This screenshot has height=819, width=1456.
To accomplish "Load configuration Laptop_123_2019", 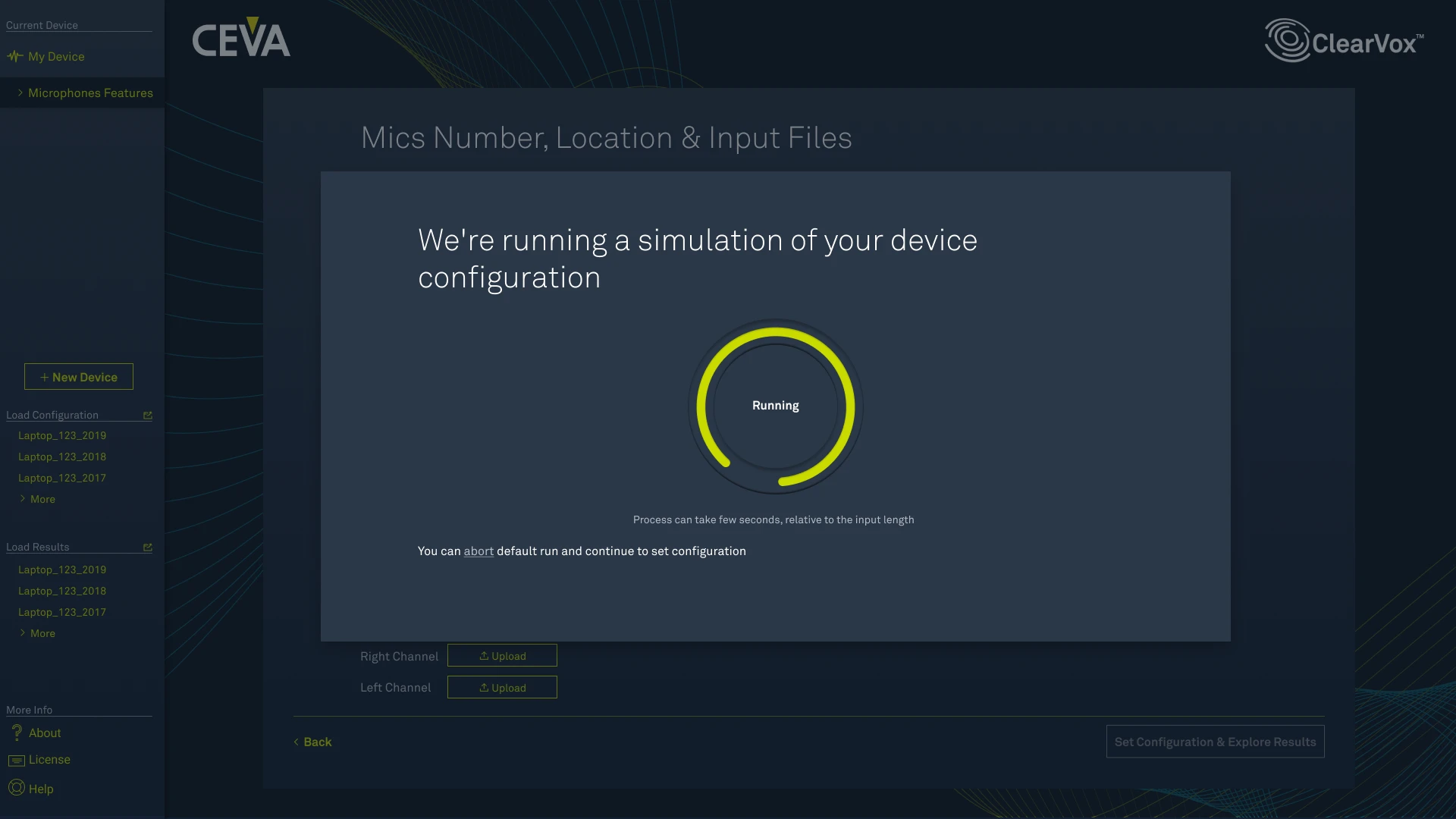I will (62, 435).
